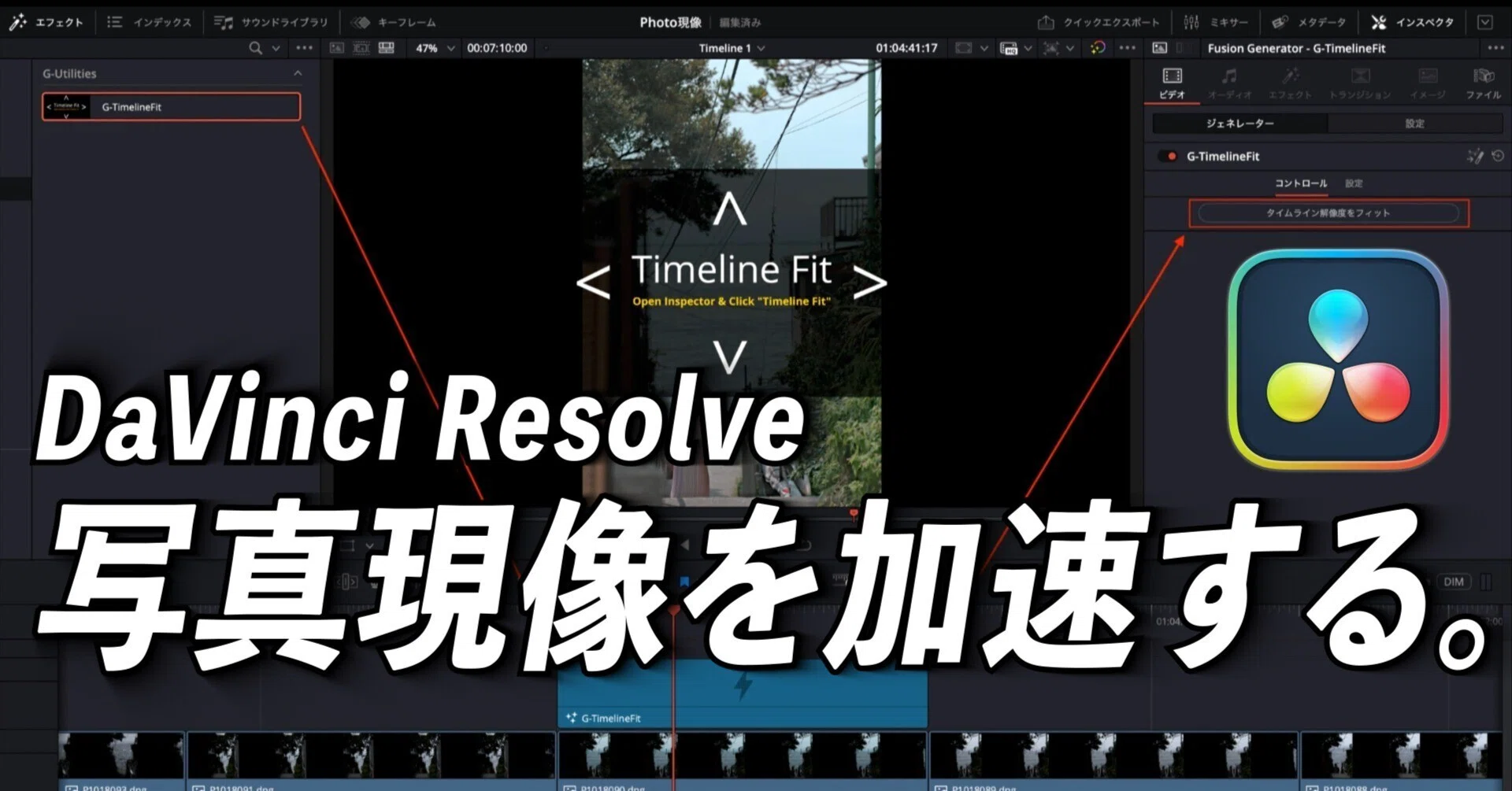Select single viewer mode icon
Screen dimensions: 1512x791
tap(336, 48)
